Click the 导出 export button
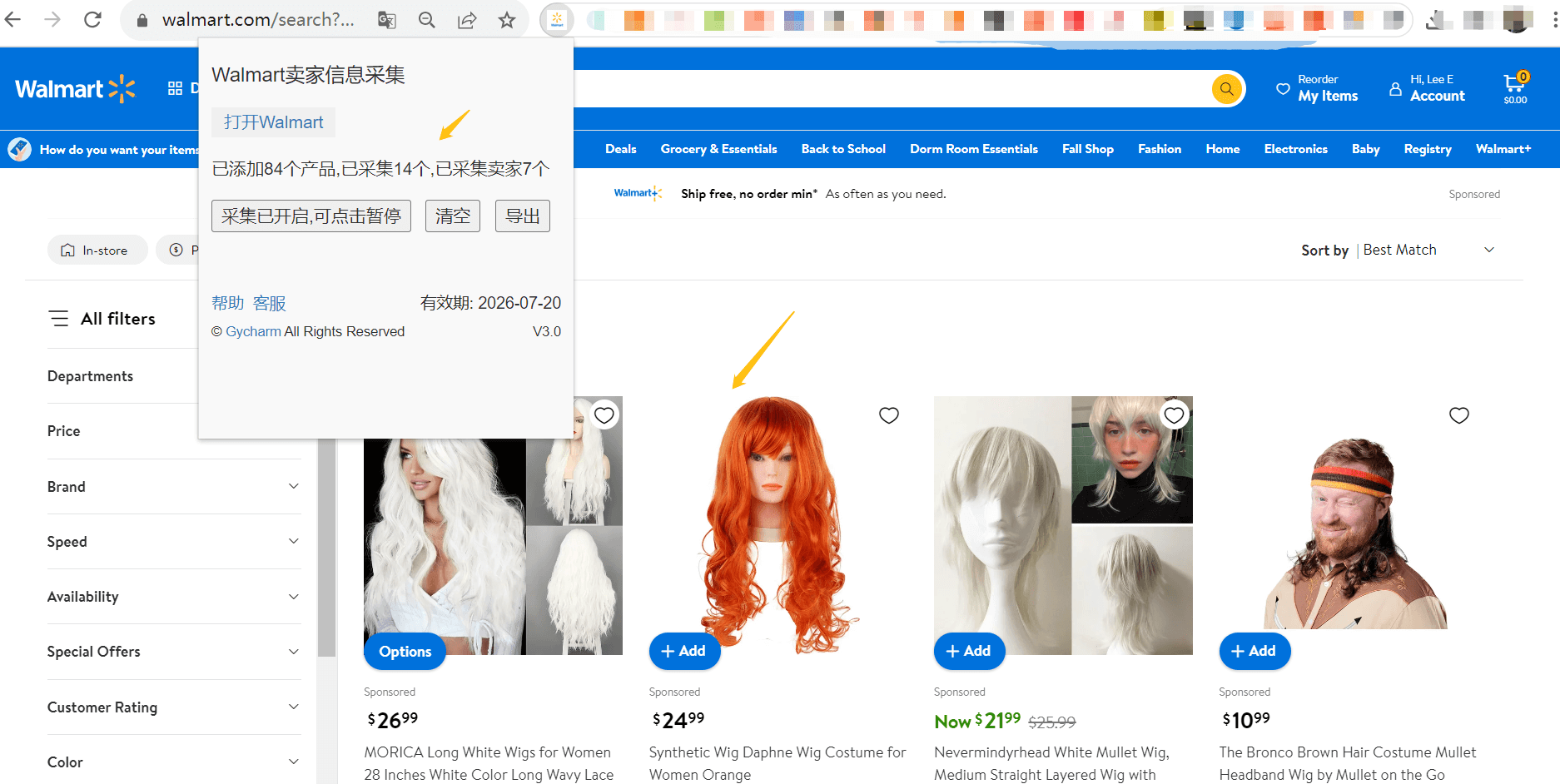The image size is (1560, 784). click(x=523, y=216)
